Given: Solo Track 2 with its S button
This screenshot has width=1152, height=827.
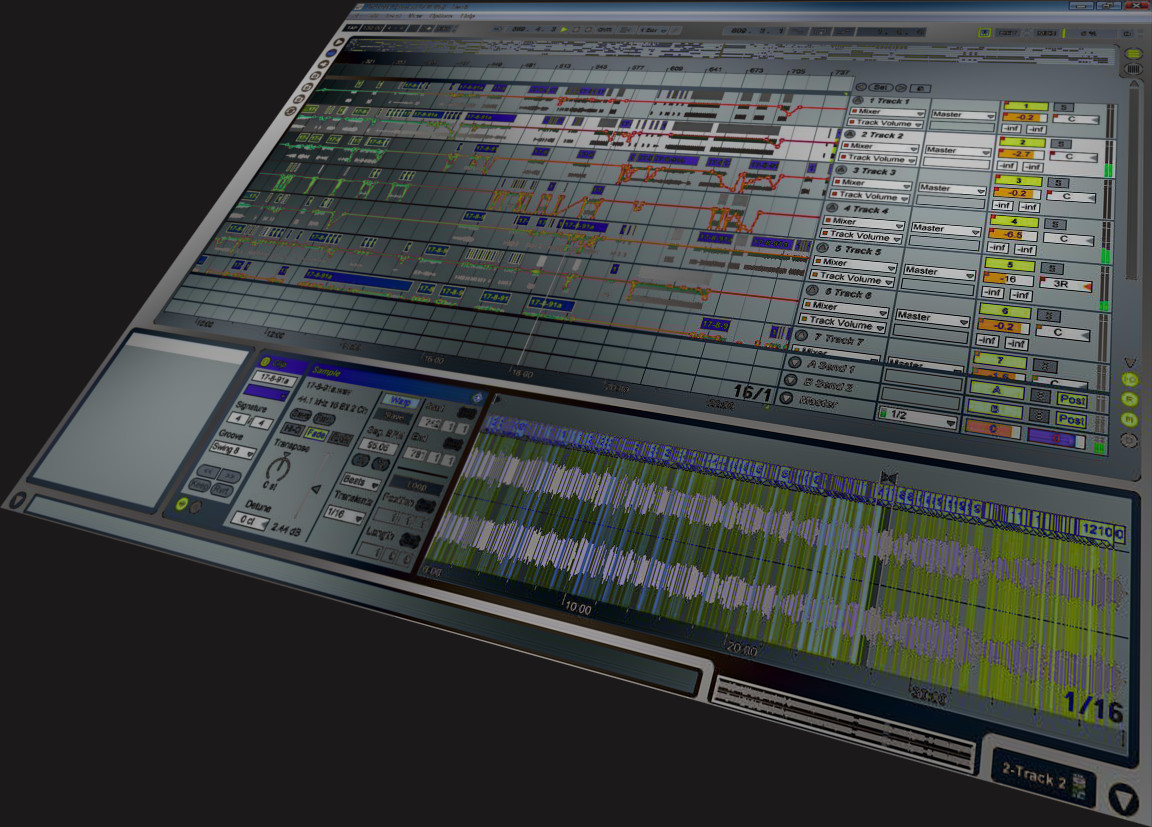Looking at the screenshot, I should [1060, 143].
